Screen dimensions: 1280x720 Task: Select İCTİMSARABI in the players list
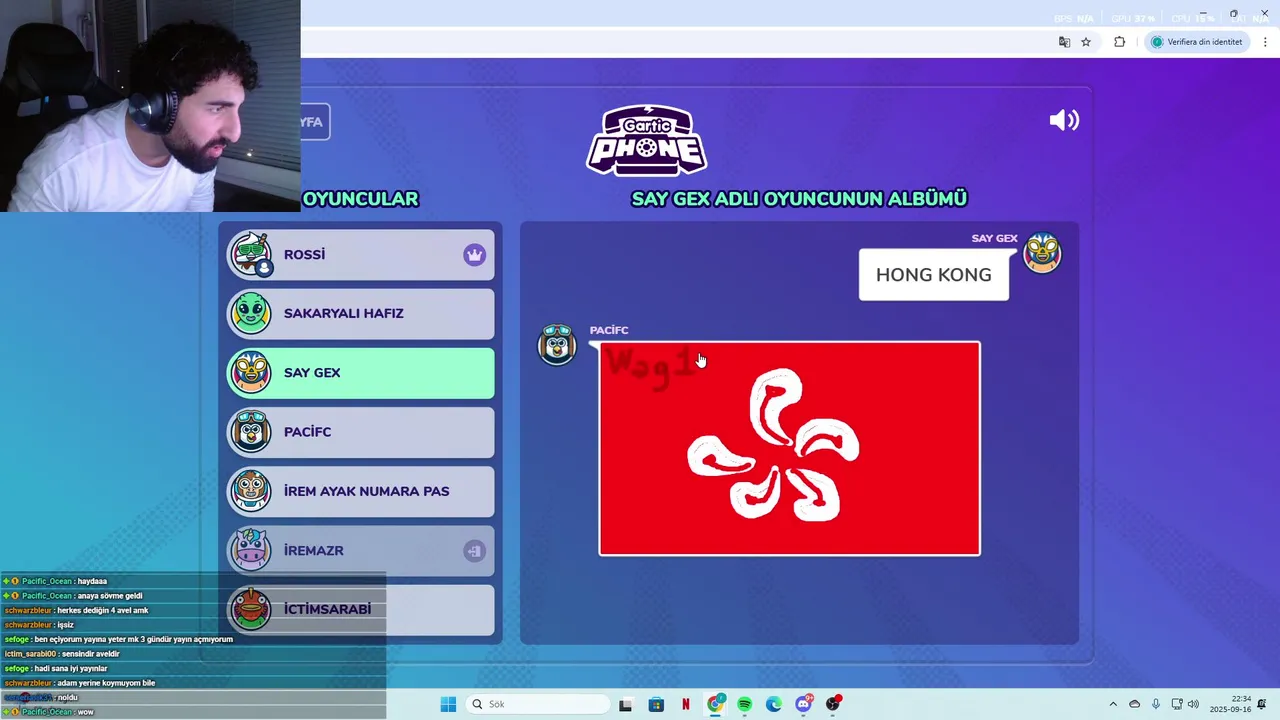pyautogui.click(x=361, y=608)
